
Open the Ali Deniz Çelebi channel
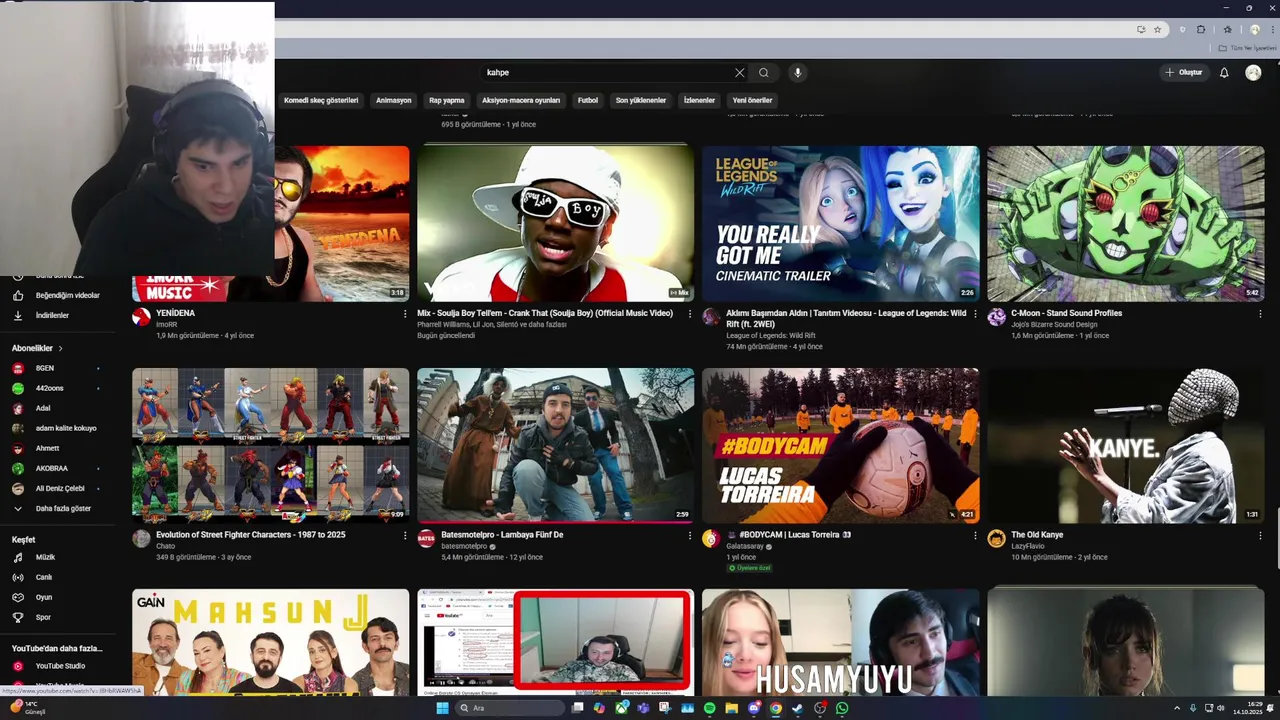58,488
